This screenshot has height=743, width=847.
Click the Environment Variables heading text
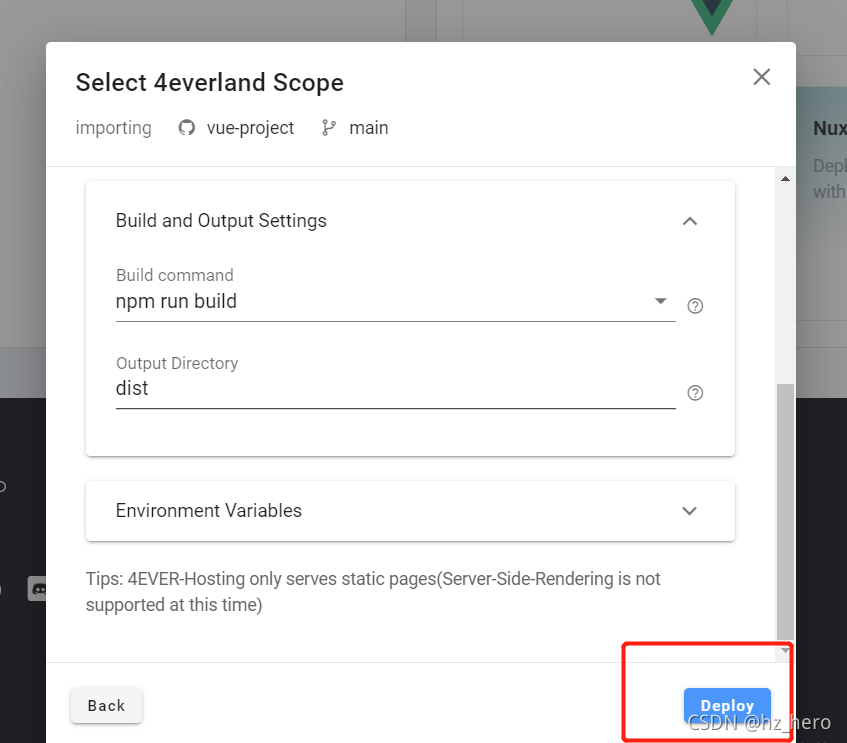click(209, 511)
